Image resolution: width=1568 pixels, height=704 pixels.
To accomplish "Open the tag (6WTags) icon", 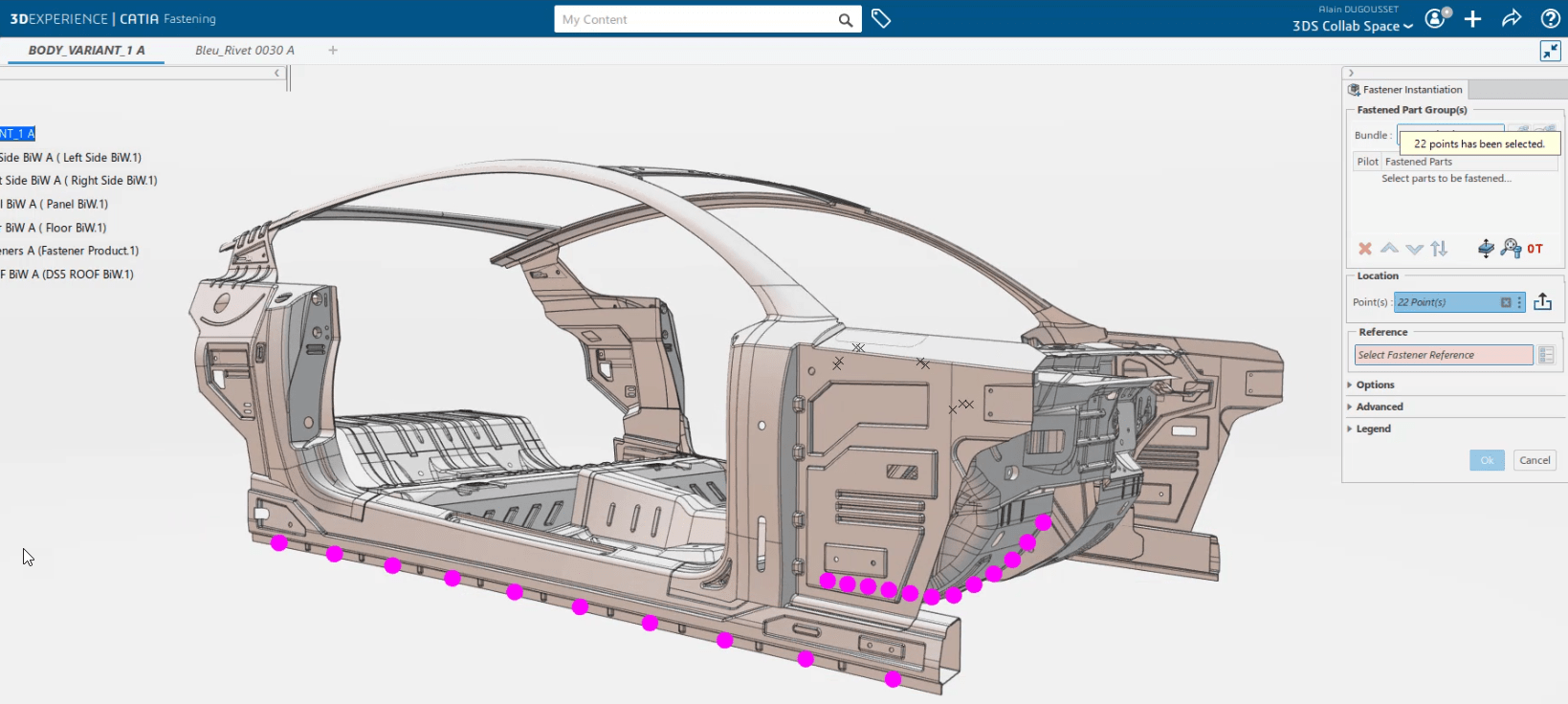I will (x=881, y=19).
